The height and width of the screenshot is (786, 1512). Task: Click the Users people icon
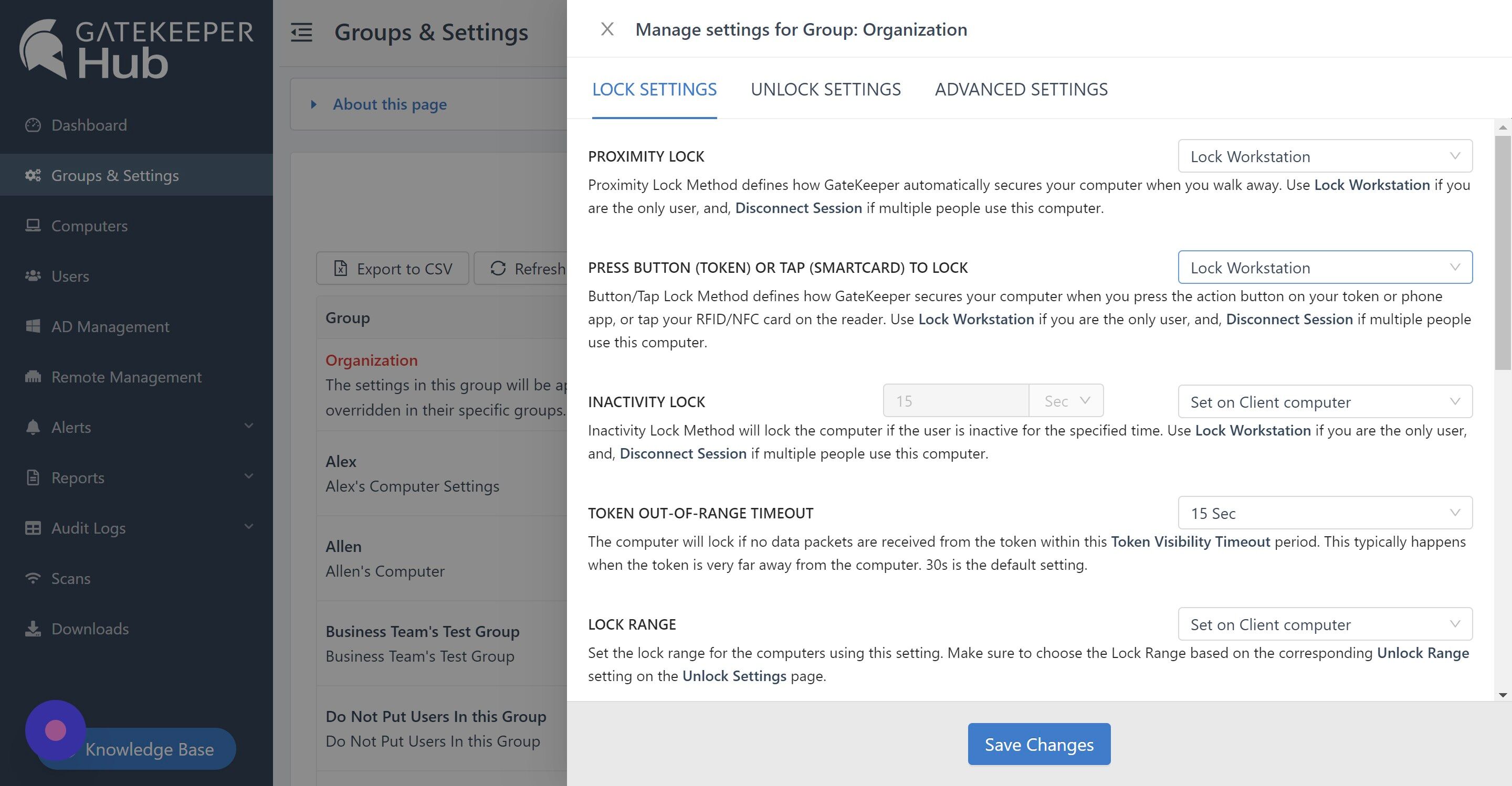33,277
